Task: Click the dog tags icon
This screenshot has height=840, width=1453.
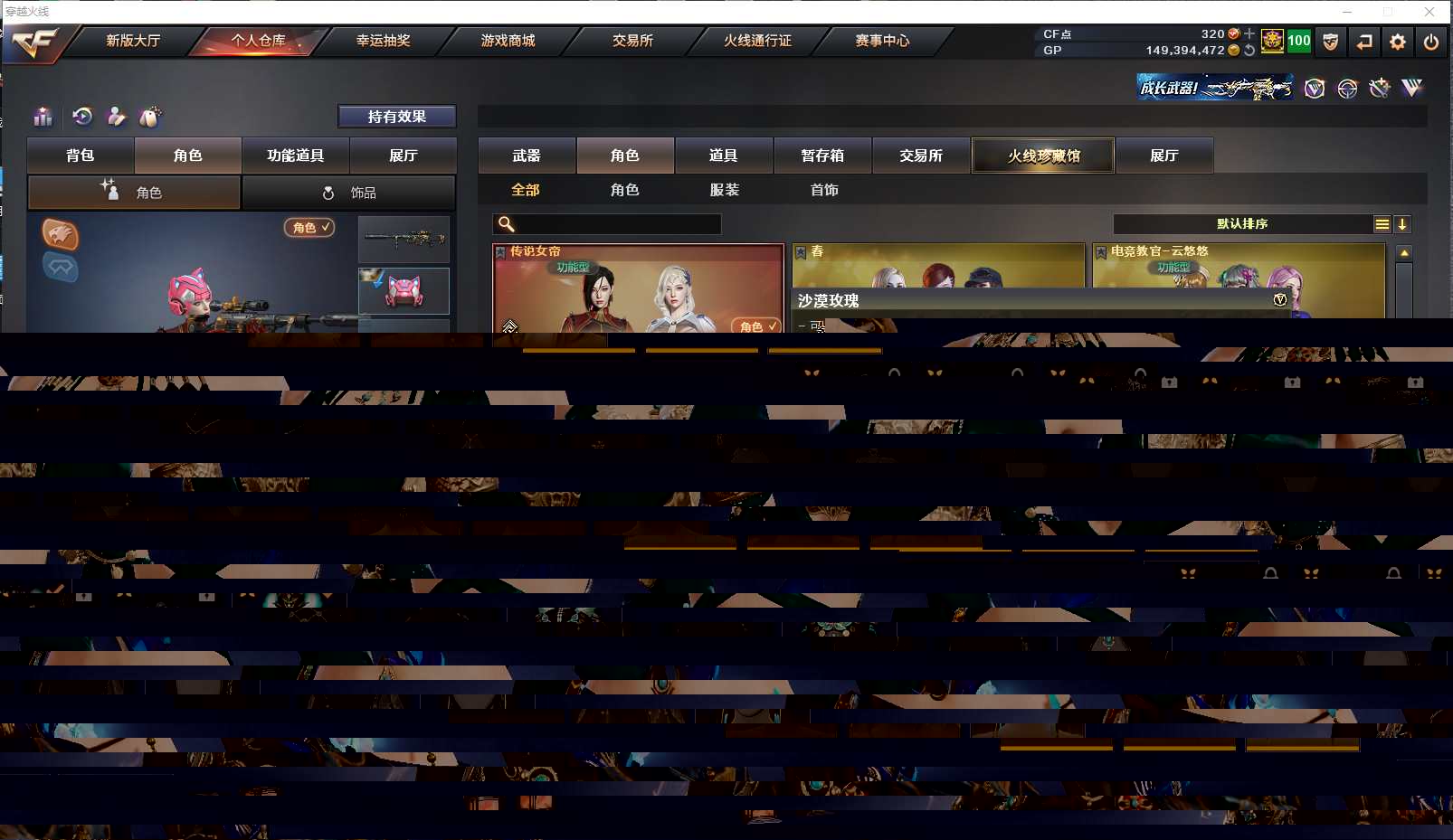Action: pyautogui.click(x=149, y=117)
